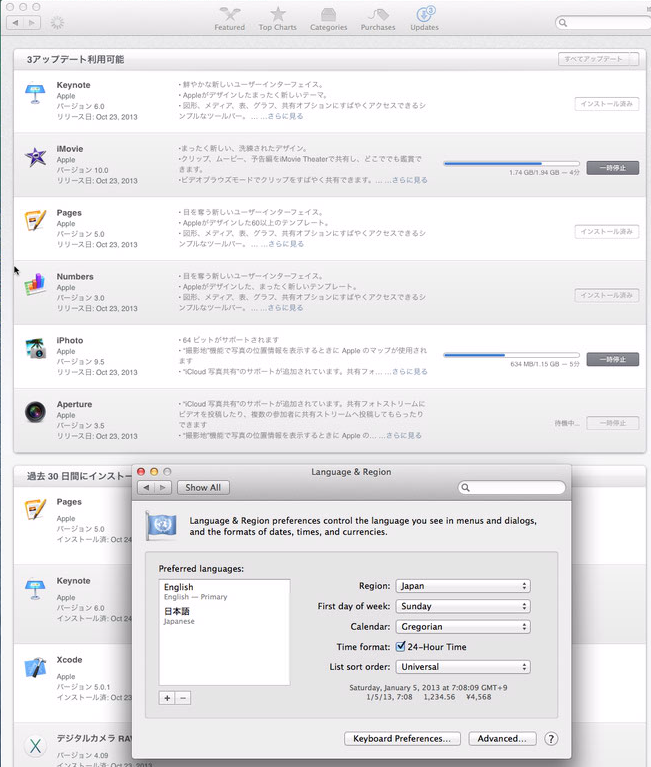Click iMovie download progress bar
The width and height of the screenshot is (651, 767).
point(511,163)
